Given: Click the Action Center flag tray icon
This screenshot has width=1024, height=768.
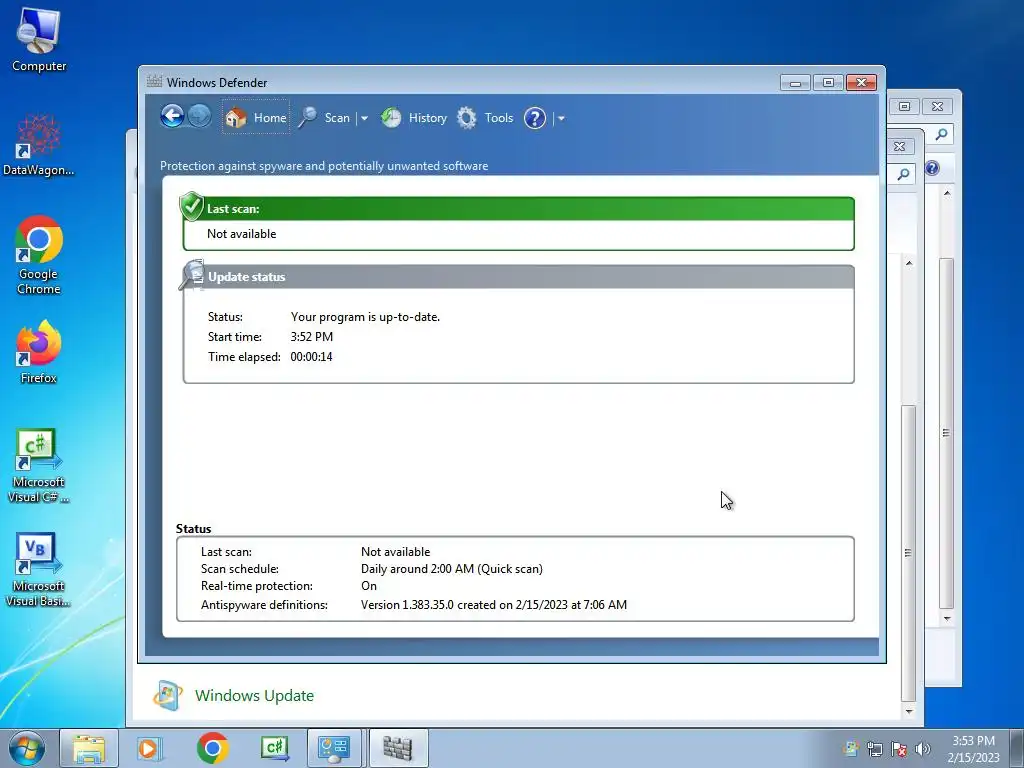Looking at the screenshot, I should [899, 749].
